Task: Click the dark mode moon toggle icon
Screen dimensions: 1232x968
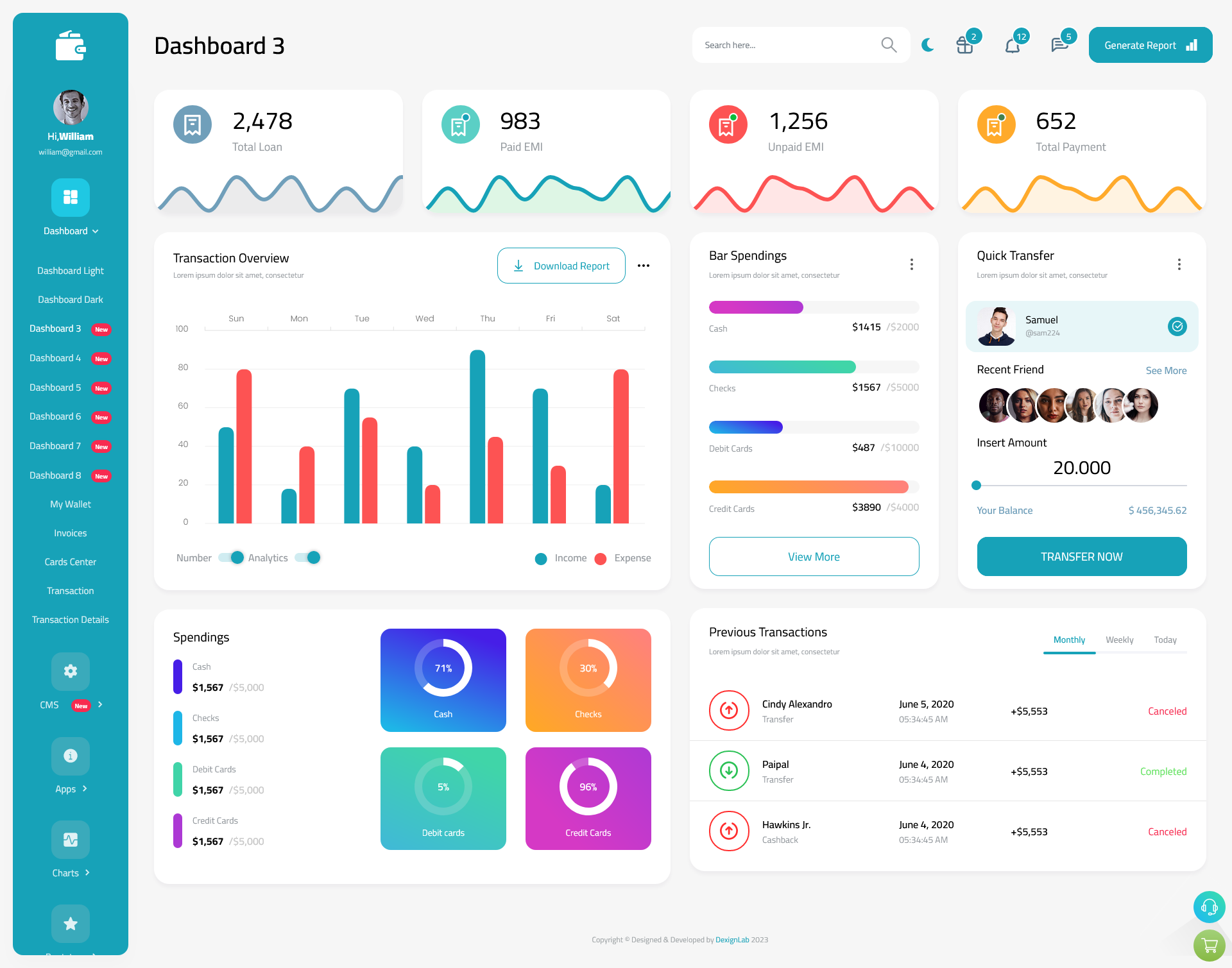Action: click(x=928, y=44)
